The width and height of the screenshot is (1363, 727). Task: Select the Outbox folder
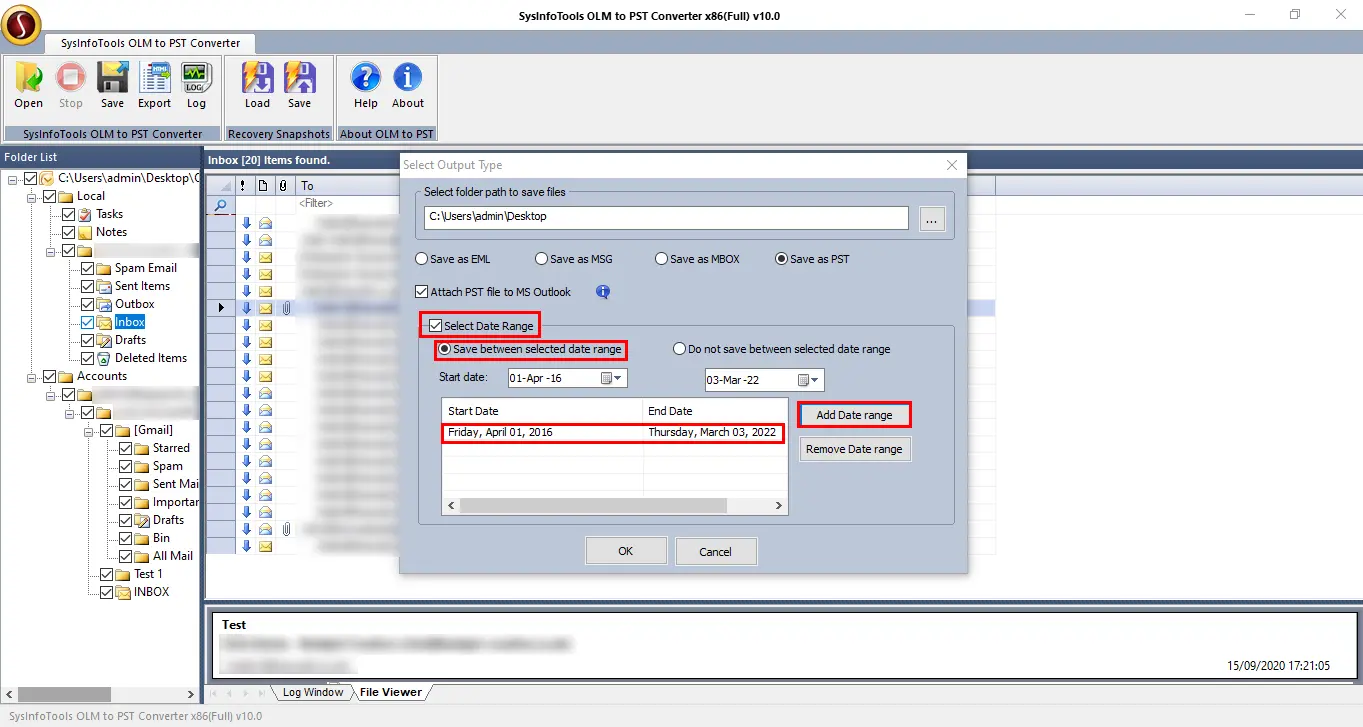pos(134,304)
